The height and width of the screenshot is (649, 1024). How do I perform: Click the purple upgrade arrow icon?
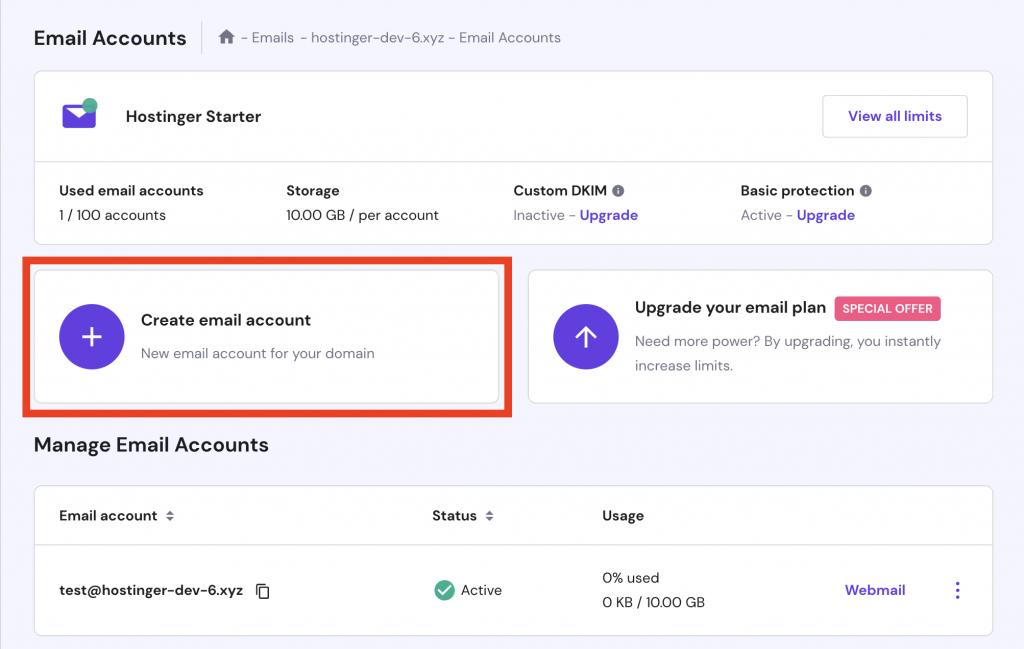pyautogui.click(x=585, y=337)
